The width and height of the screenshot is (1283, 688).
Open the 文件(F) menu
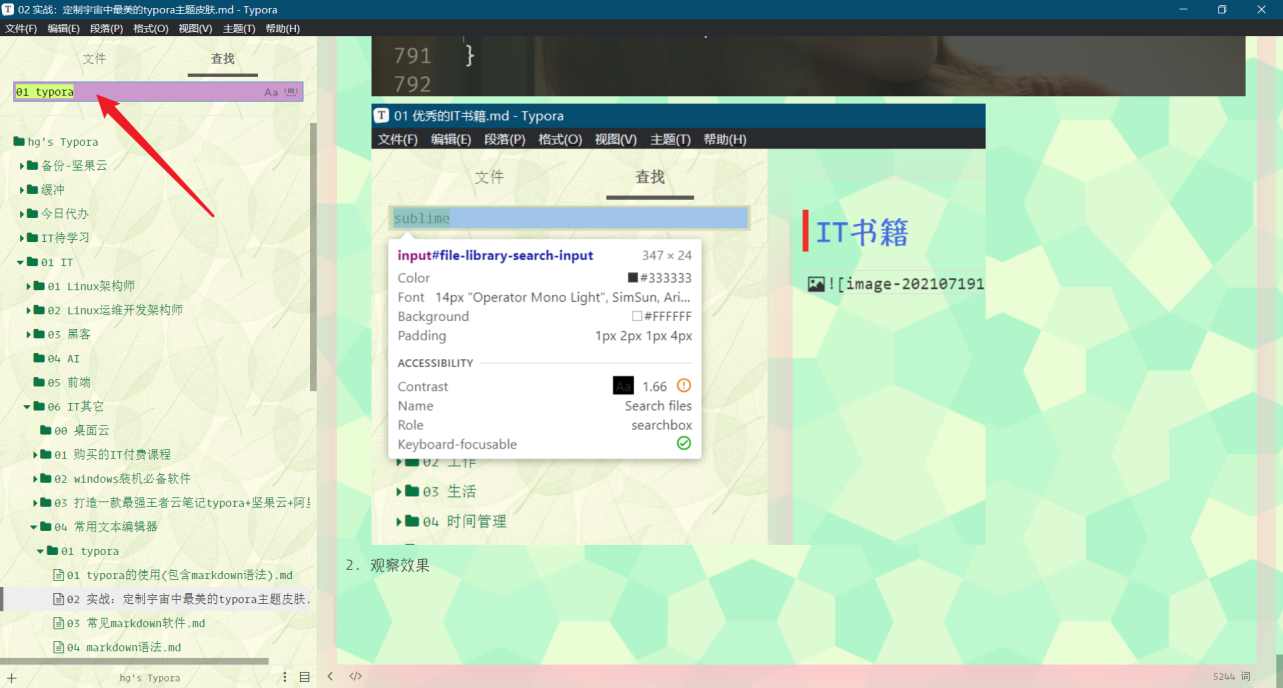point(21,28)
